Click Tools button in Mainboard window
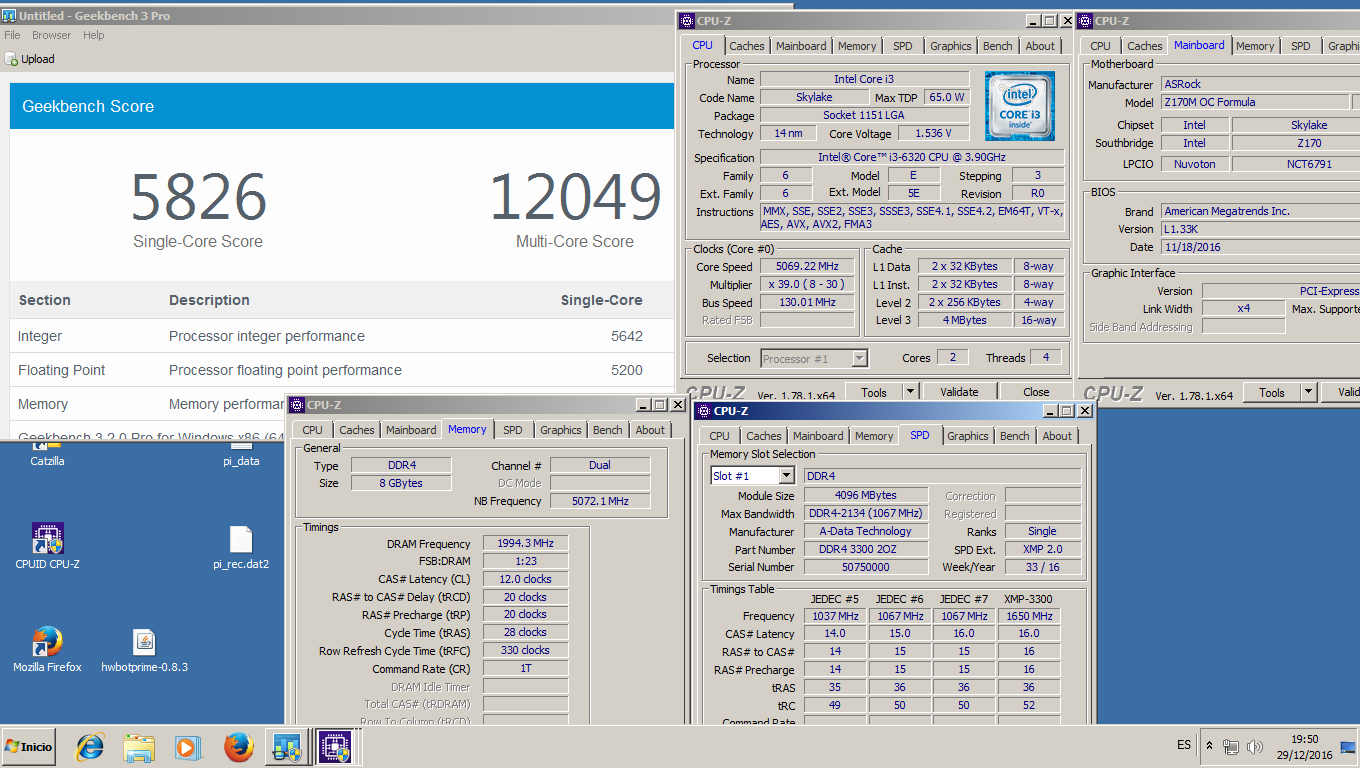This screenshot has width=1360, height=768. click(x=1272, y=393)
